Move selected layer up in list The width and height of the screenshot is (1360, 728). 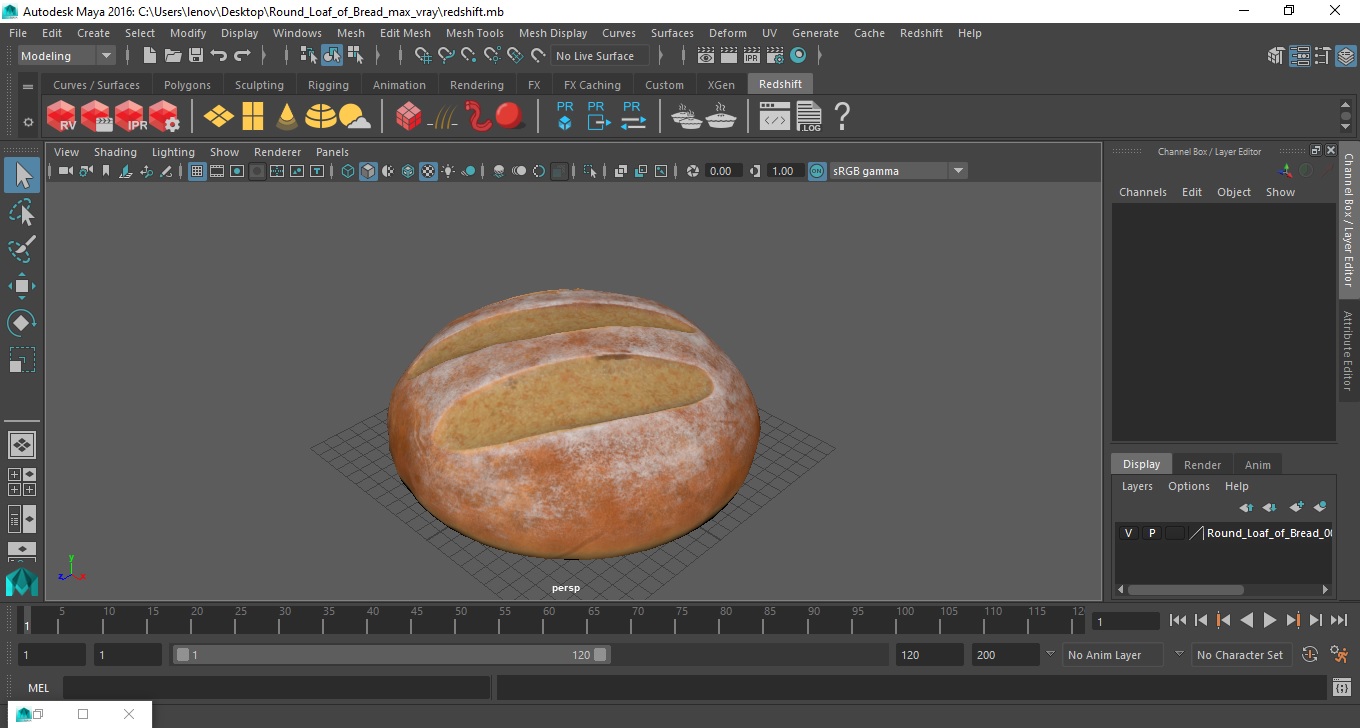pyautogui.click(x=1246, y=508)
